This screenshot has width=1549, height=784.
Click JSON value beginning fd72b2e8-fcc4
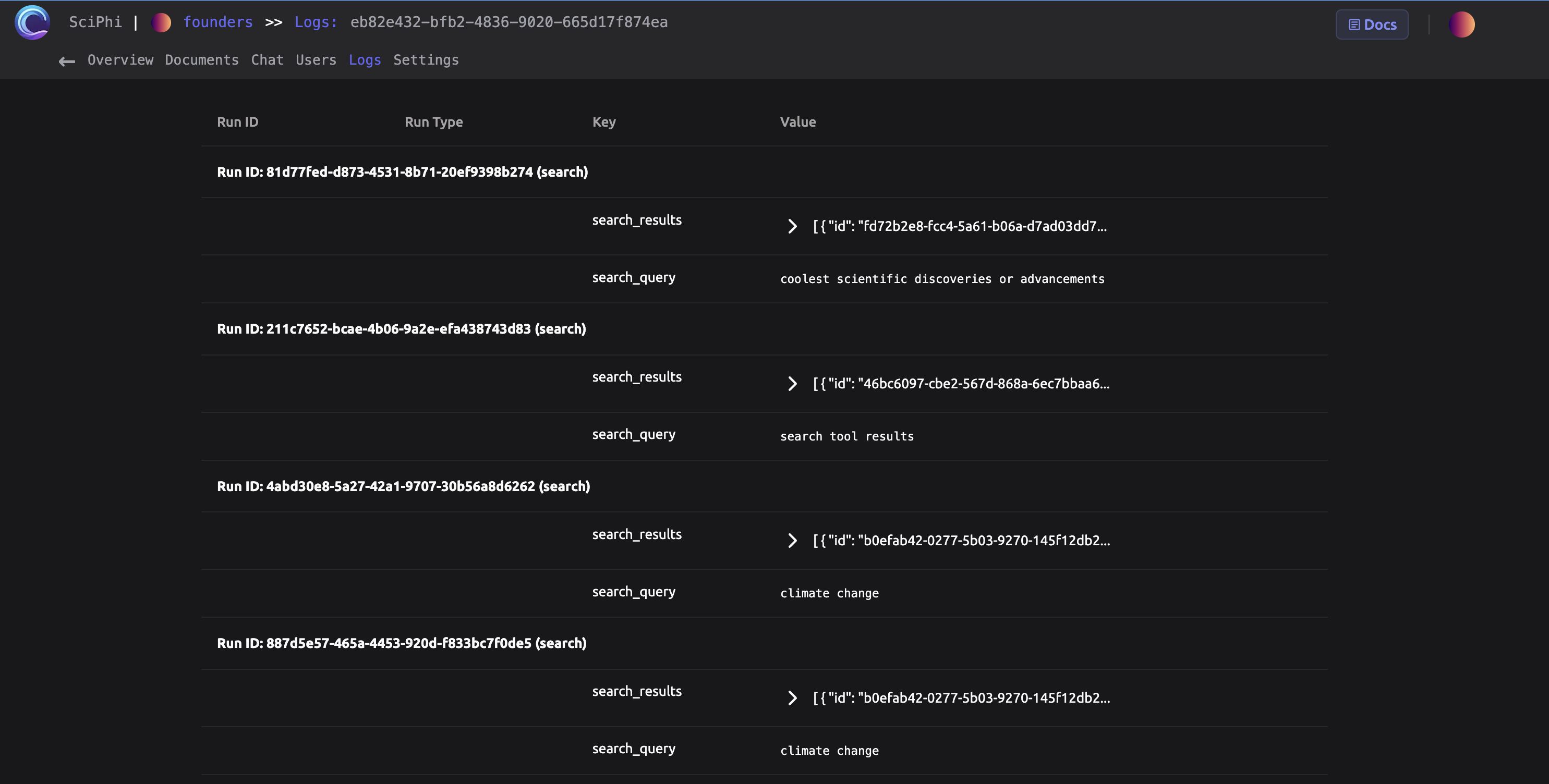click(960, 227)
